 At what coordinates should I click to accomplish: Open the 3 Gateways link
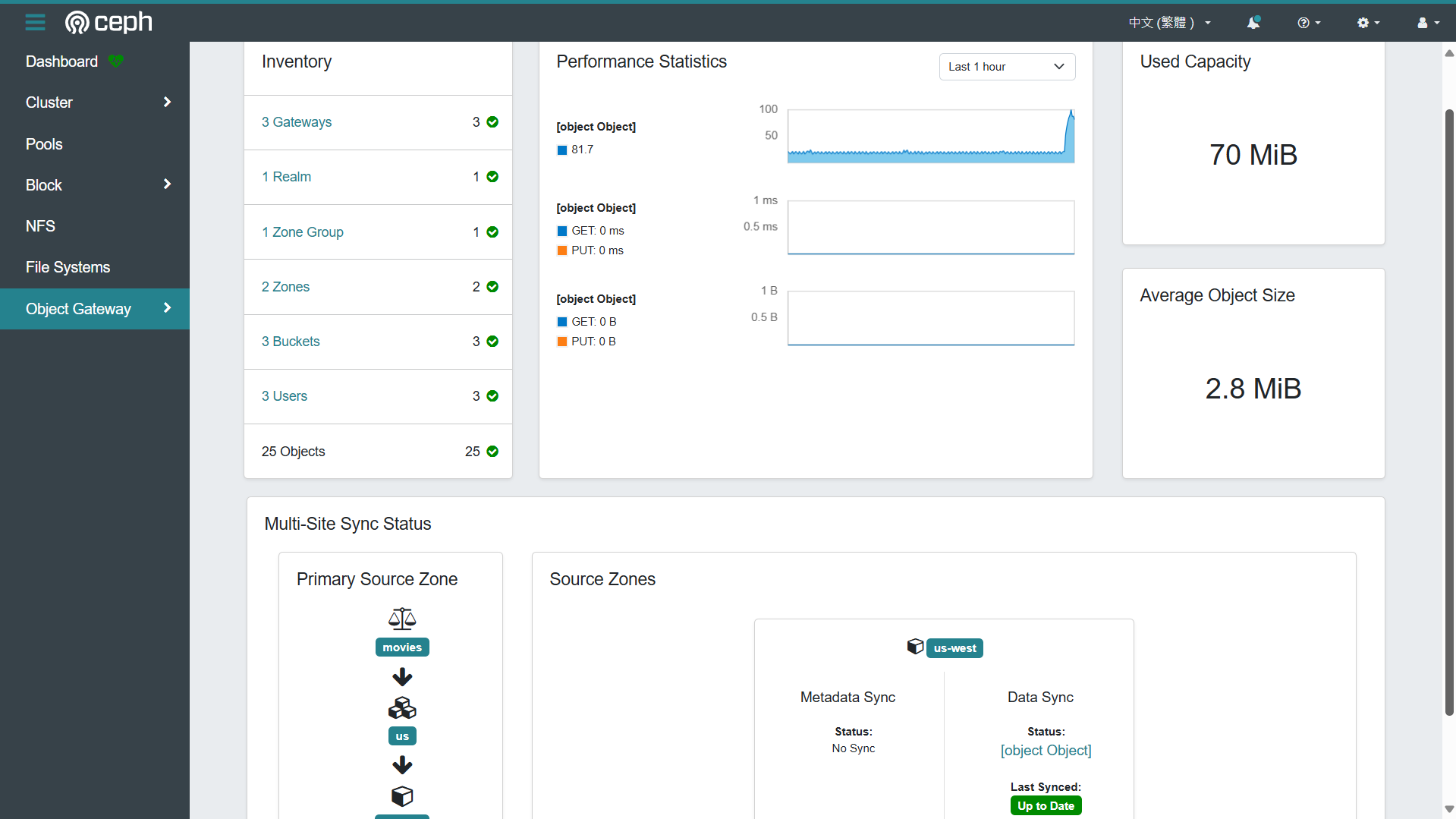point(297,122)
